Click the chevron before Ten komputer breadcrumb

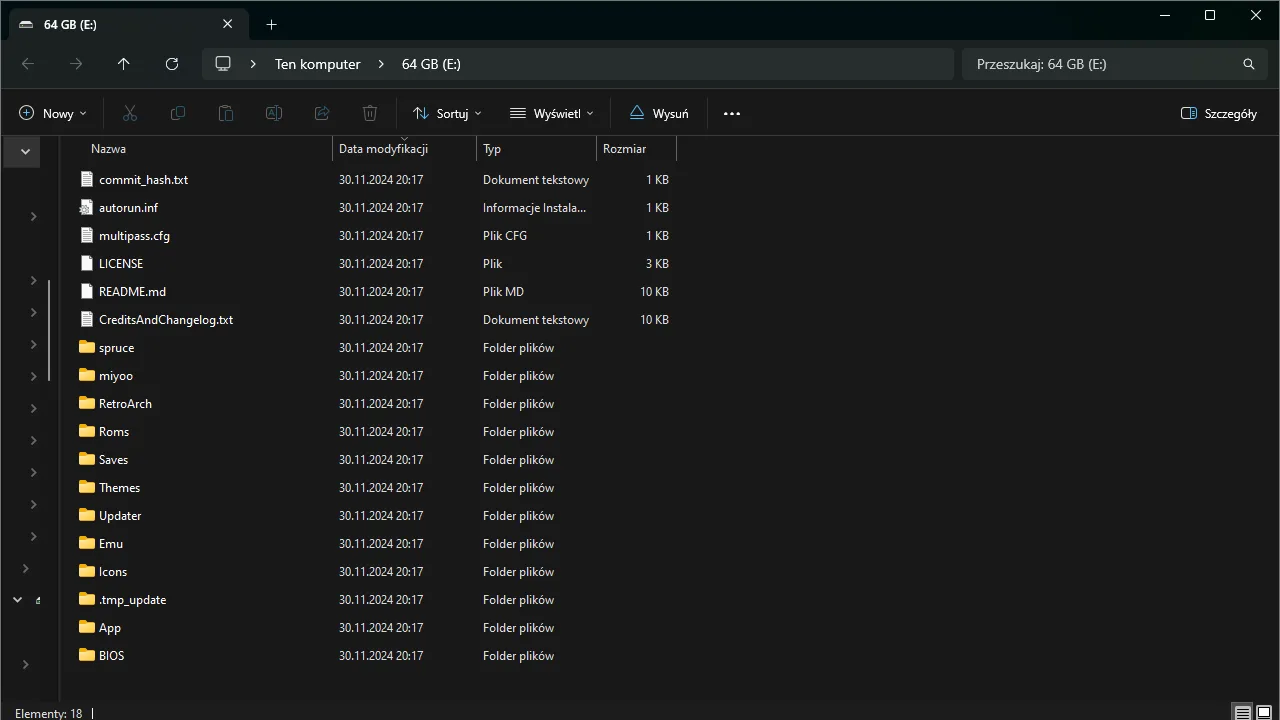(253, 64)
